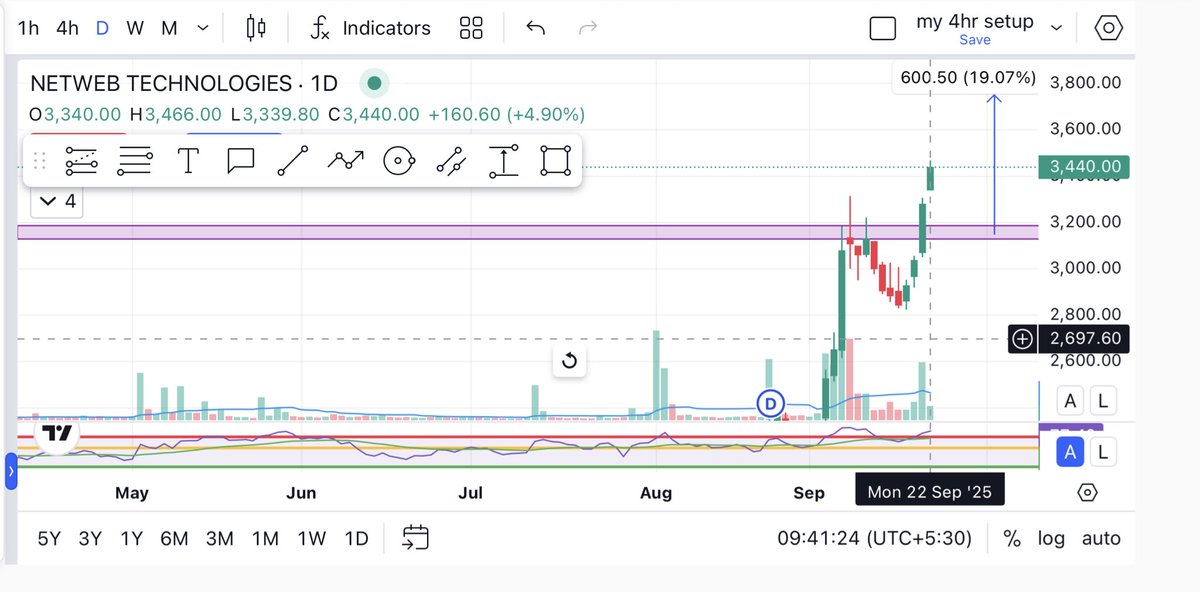The width and height of the screenshot is (1200, 592).
Task: Click the Mon 22 Sep '25 date label
Action: (930, 493)
